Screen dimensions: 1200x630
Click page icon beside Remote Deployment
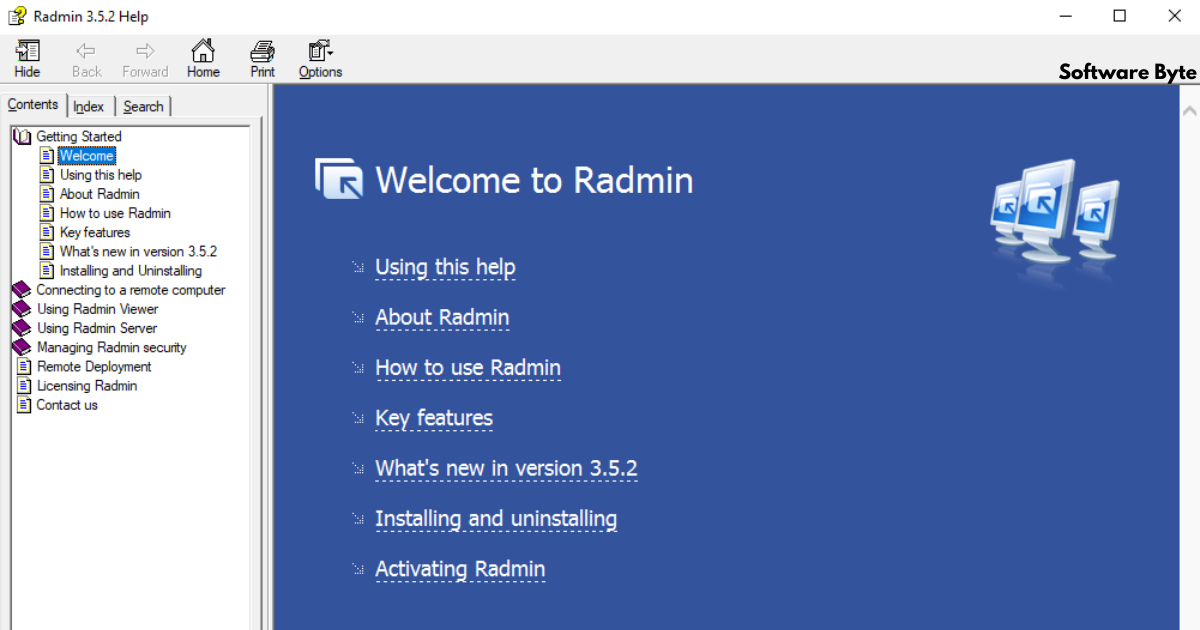(x=24, y=366)
